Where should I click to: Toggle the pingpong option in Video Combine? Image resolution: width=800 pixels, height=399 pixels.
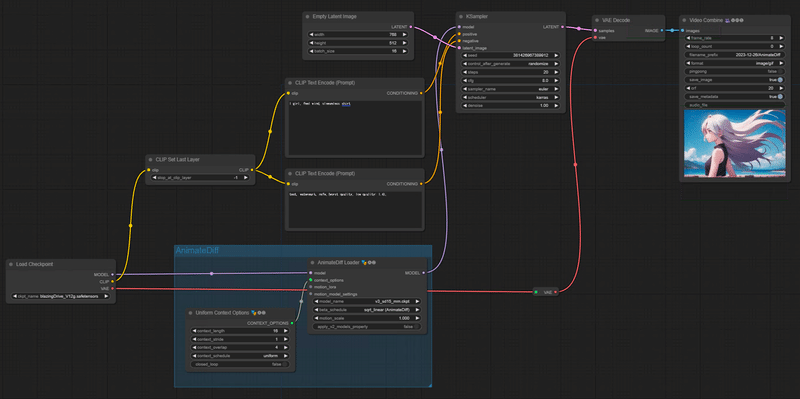734,71
